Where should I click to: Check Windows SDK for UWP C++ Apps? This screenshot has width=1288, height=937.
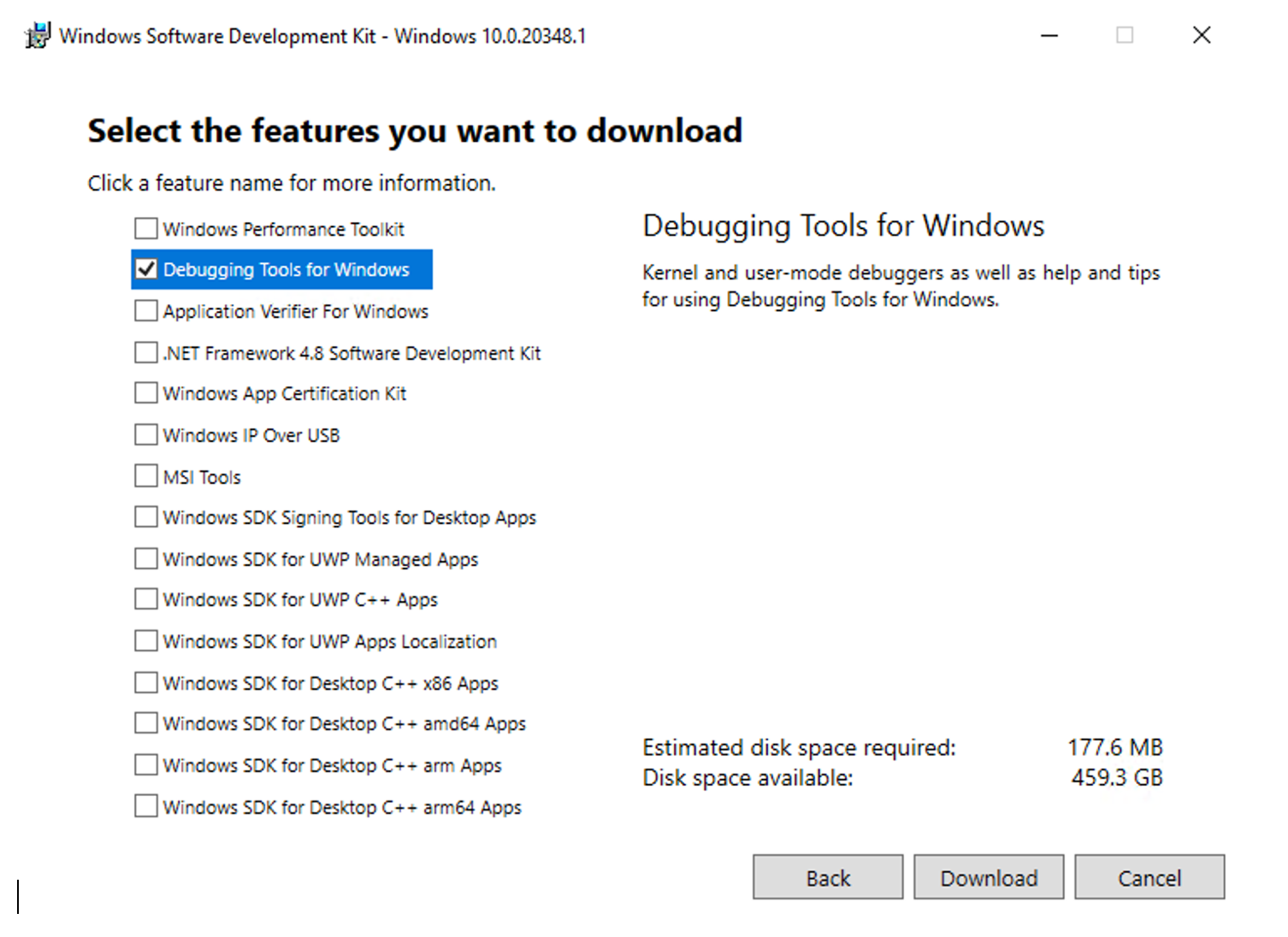point(145,598)
